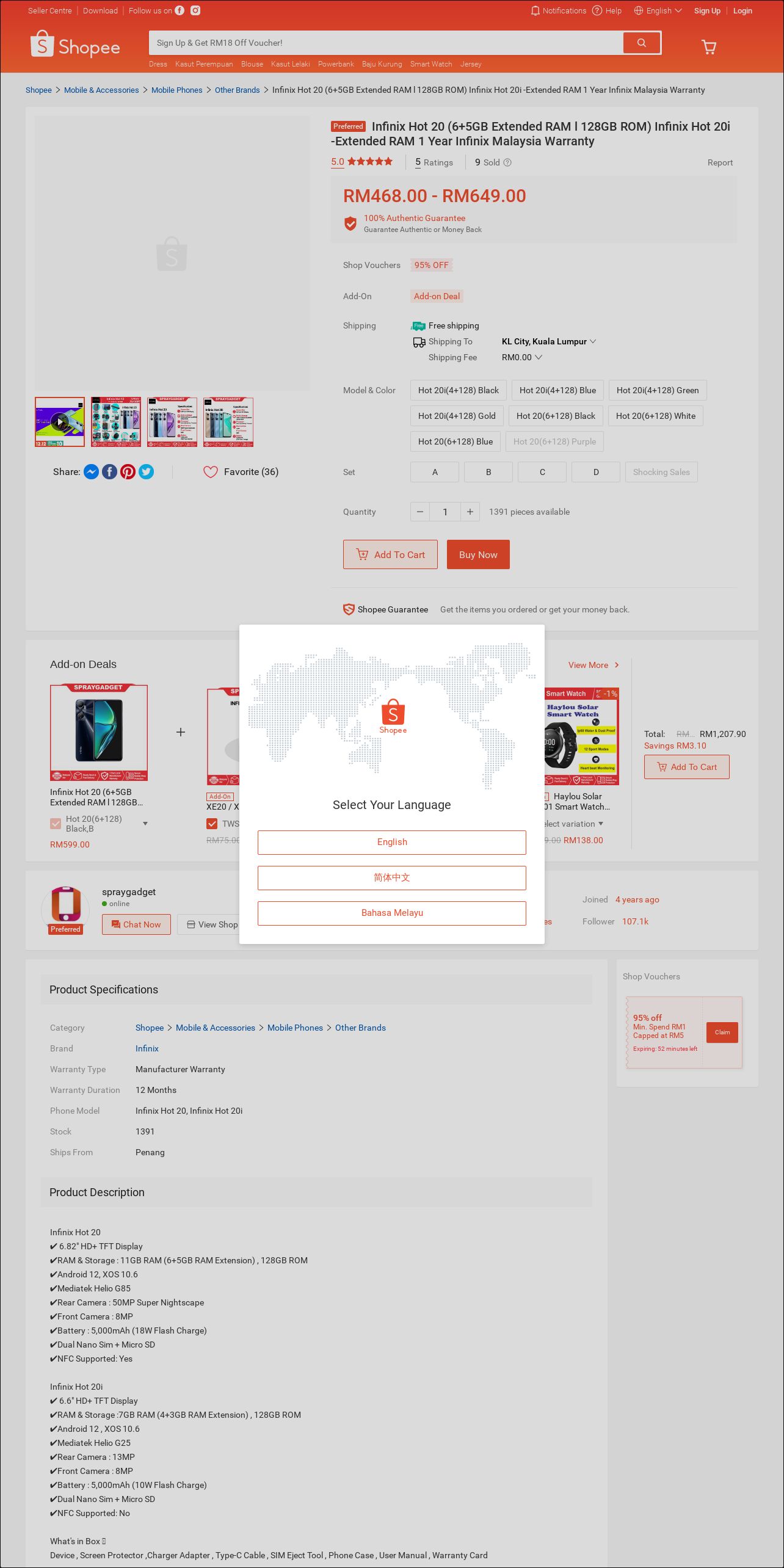Share product via Facebook icon
Viewport: 784px width, 1568px height.
point(109,472)
